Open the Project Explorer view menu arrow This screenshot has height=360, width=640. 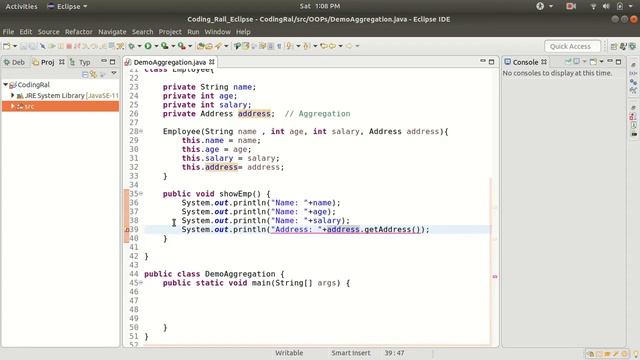[x=114, y=74]
